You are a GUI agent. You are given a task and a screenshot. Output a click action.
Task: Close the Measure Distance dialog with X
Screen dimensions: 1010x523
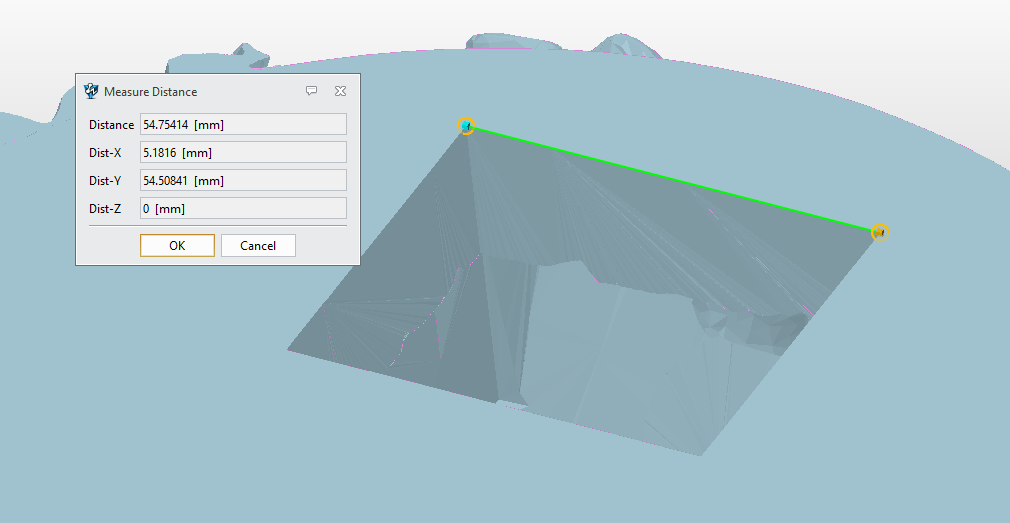[x=340, y=91]
